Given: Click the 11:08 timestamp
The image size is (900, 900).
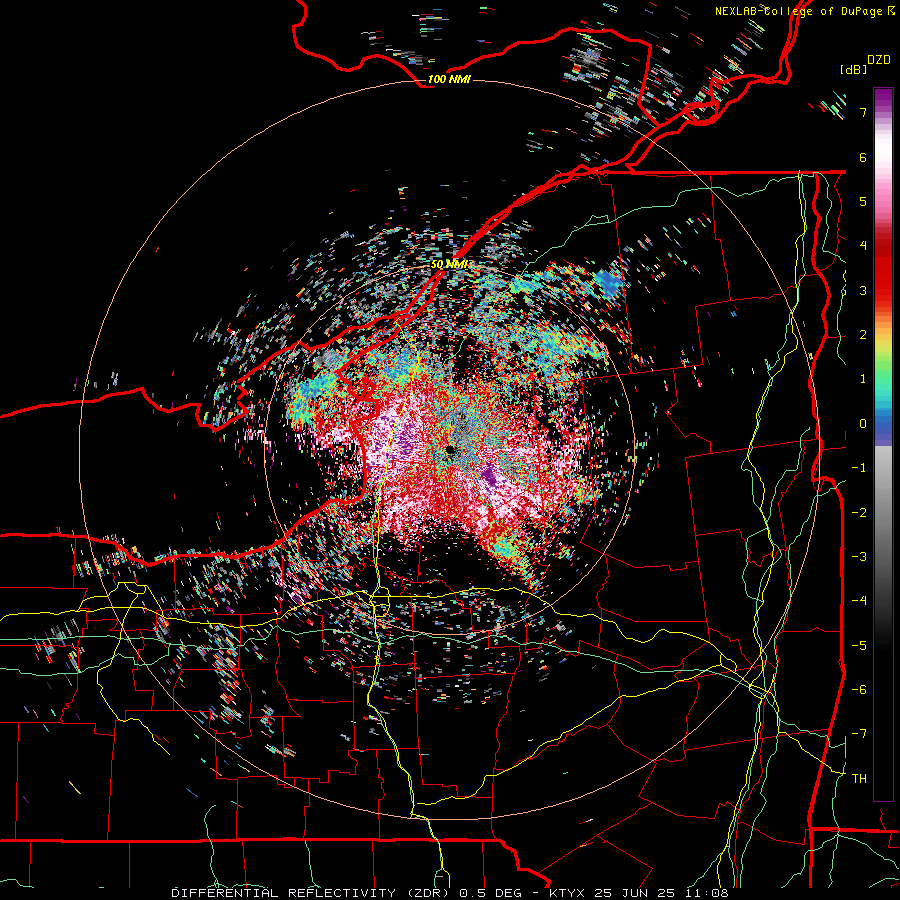Looking at the screenshot, I should [x=705, y=893].
